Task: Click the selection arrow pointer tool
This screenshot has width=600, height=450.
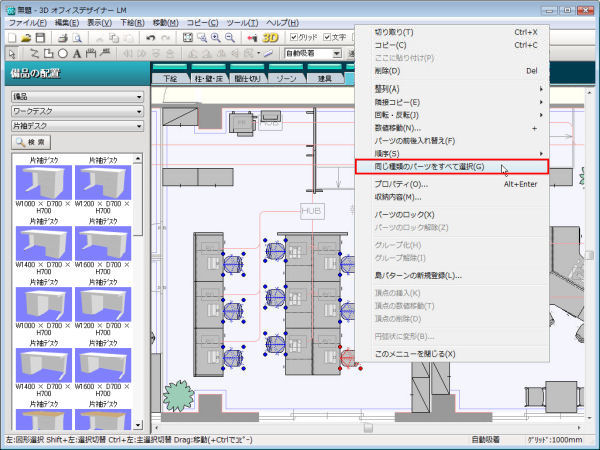Action: click(x=11, y=53)
